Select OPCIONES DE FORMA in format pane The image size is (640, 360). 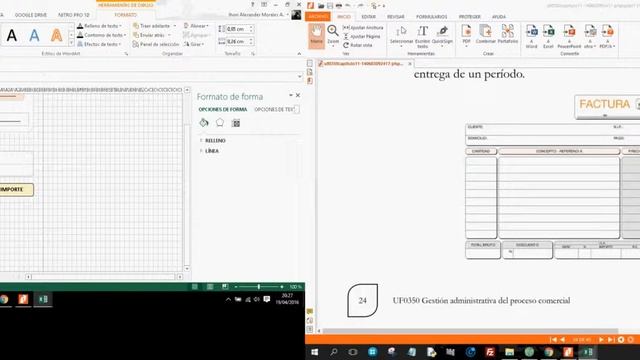pos(222,109)
